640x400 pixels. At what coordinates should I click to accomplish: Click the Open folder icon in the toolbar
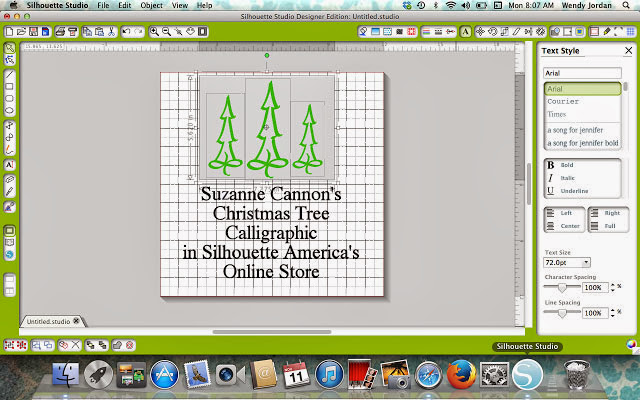click(x=21, y=32)
